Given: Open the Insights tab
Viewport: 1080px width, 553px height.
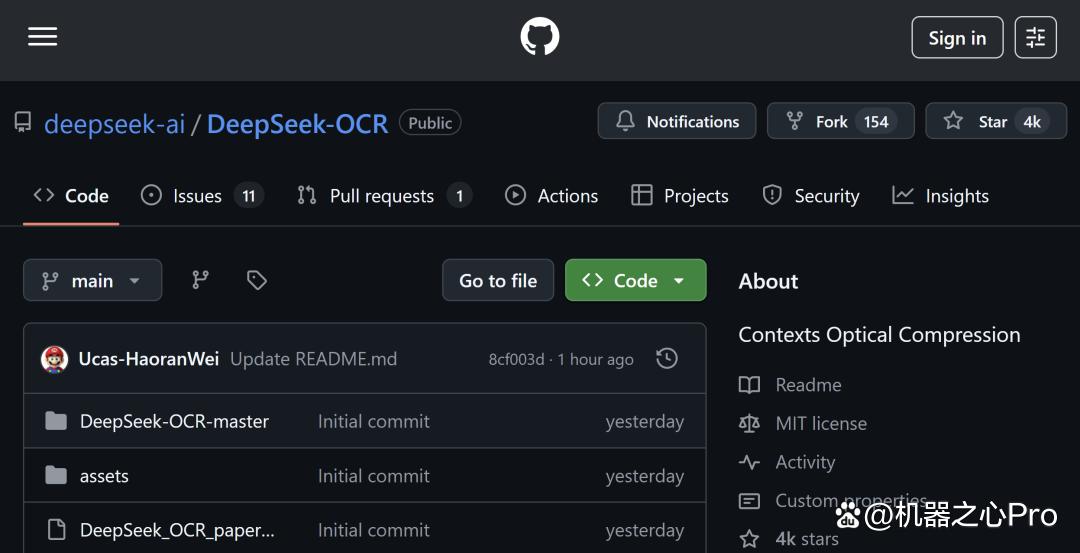Looking at the screenshot, I should tap(940, 196).
